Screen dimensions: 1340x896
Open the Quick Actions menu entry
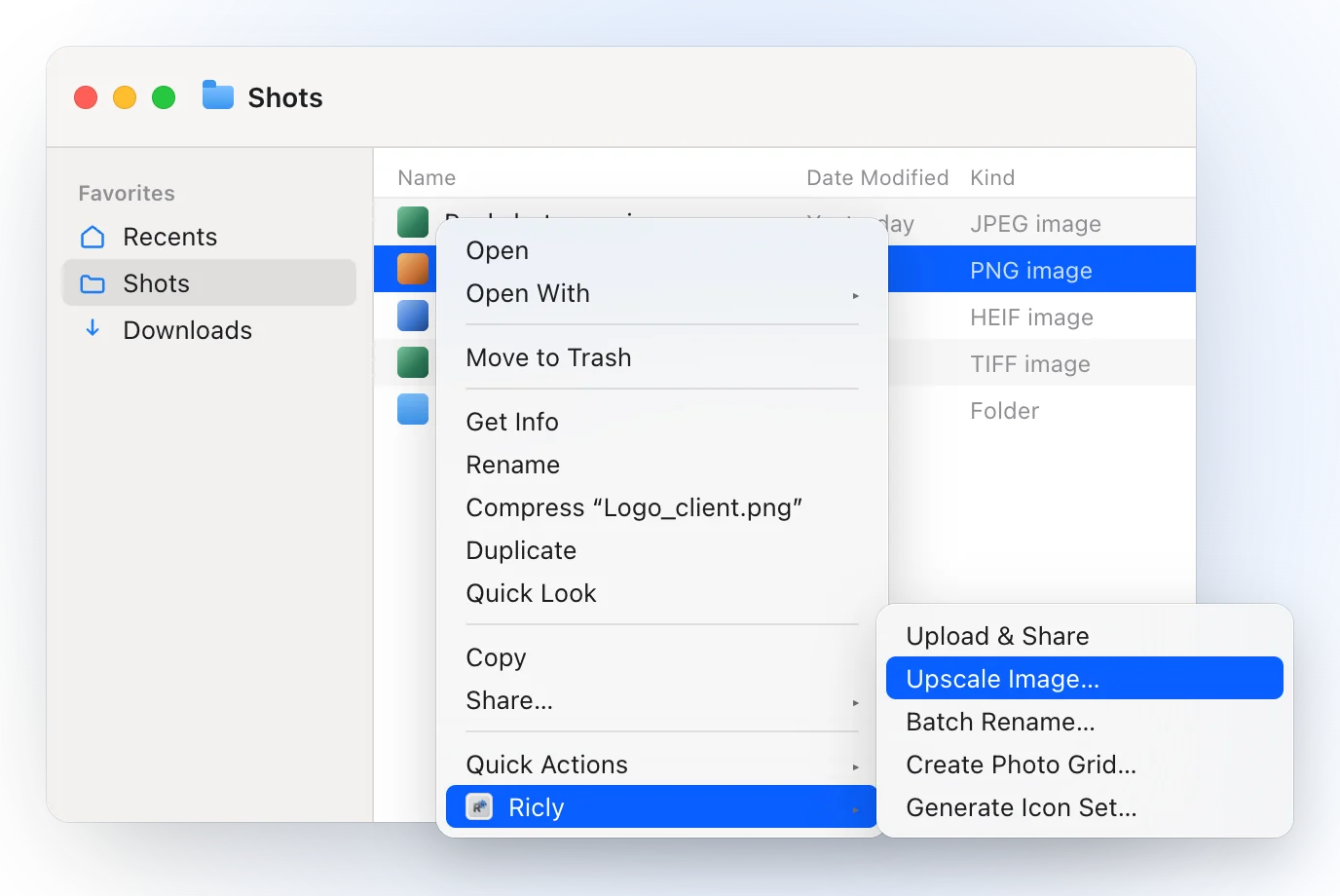[662, 765]
